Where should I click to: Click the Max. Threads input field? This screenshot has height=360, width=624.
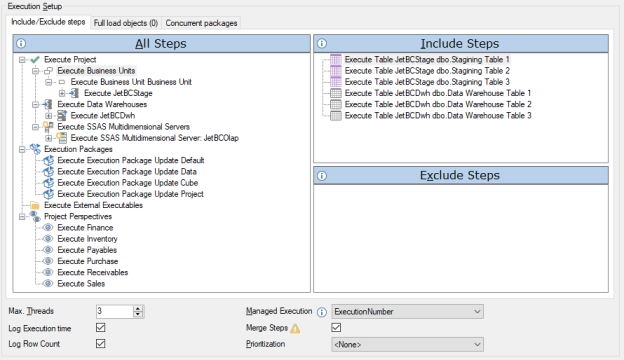(115, 311)
